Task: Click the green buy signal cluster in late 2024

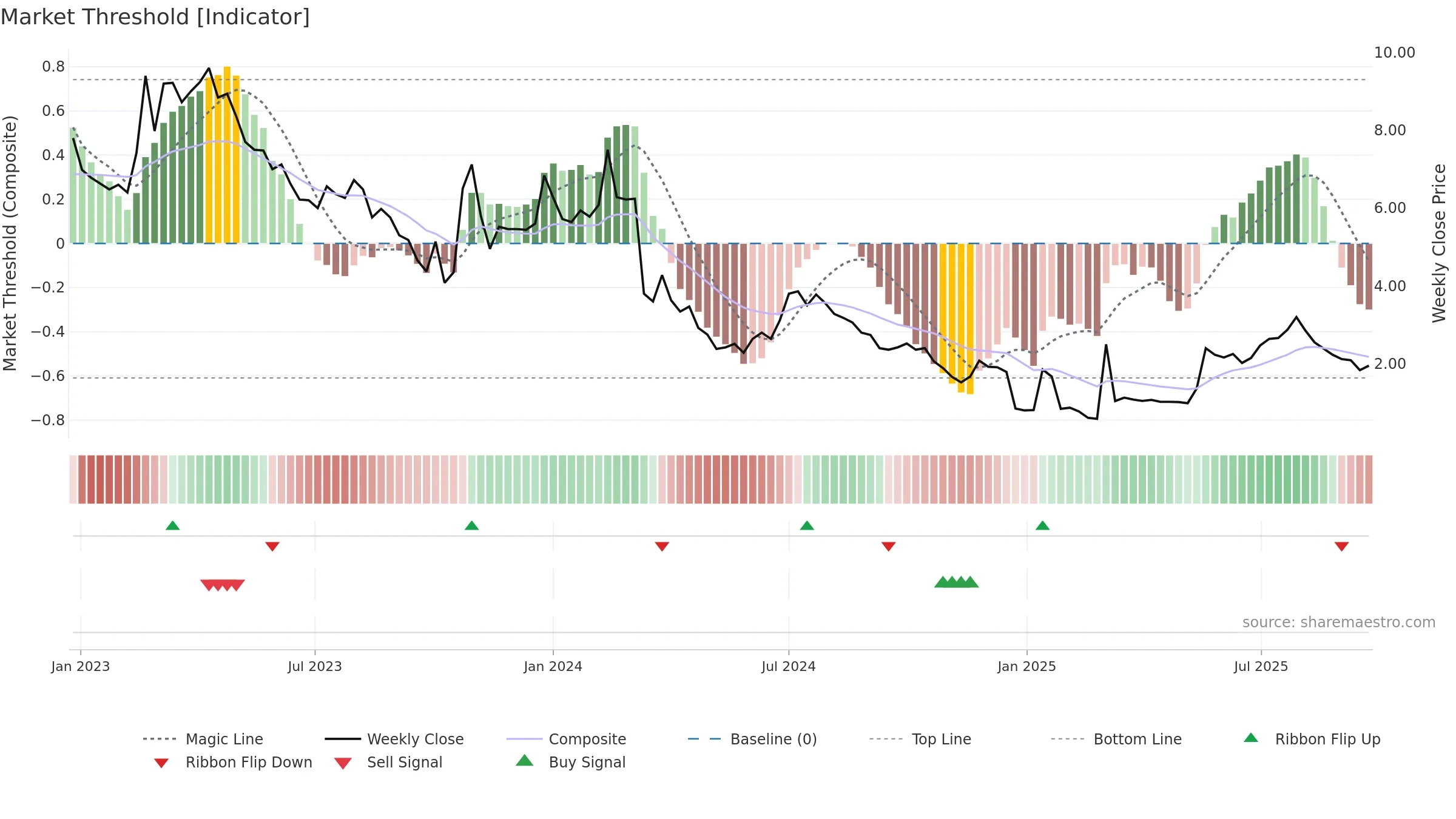Action: coord(957,582)
